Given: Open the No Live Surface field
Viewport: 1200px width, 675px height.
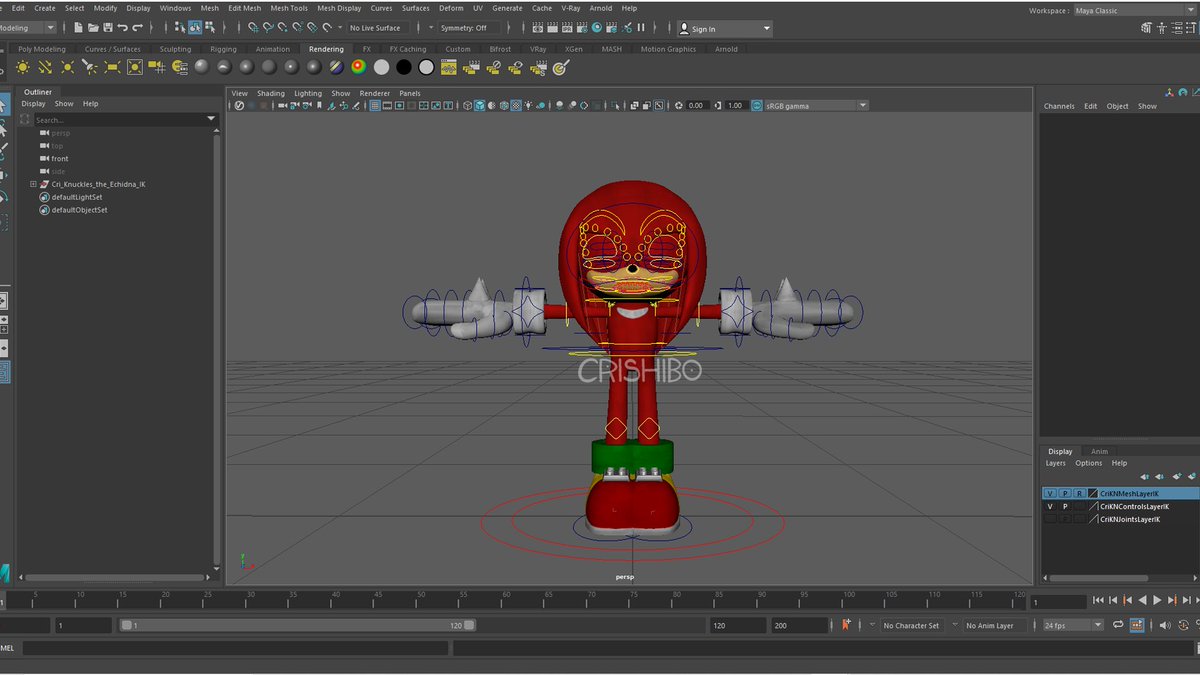Looking at the screenshot, I should click(x=377, y=28).
